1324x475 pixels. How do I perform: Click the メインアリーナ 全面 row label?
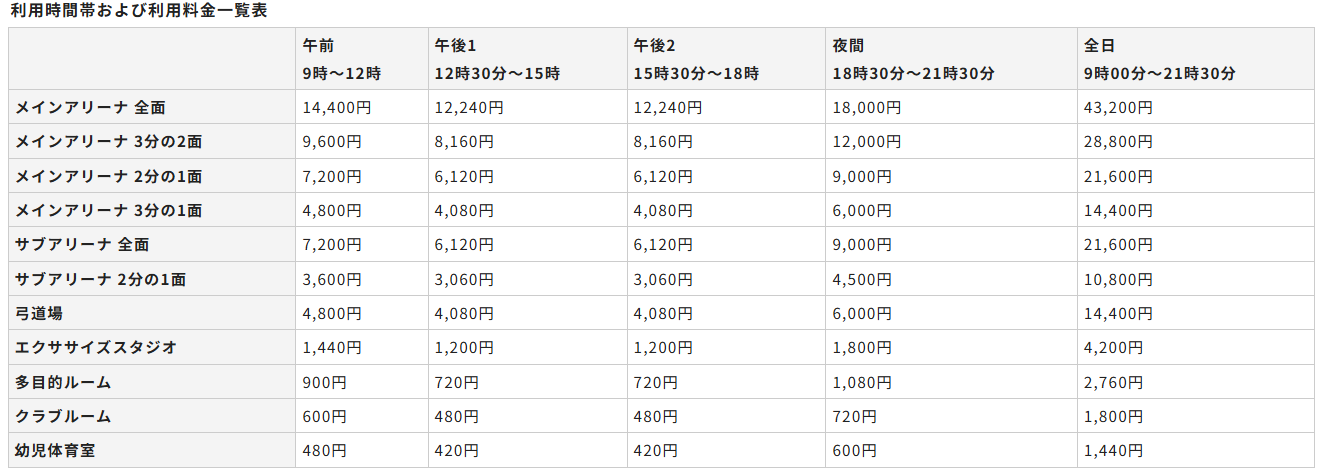pos(82,107)
